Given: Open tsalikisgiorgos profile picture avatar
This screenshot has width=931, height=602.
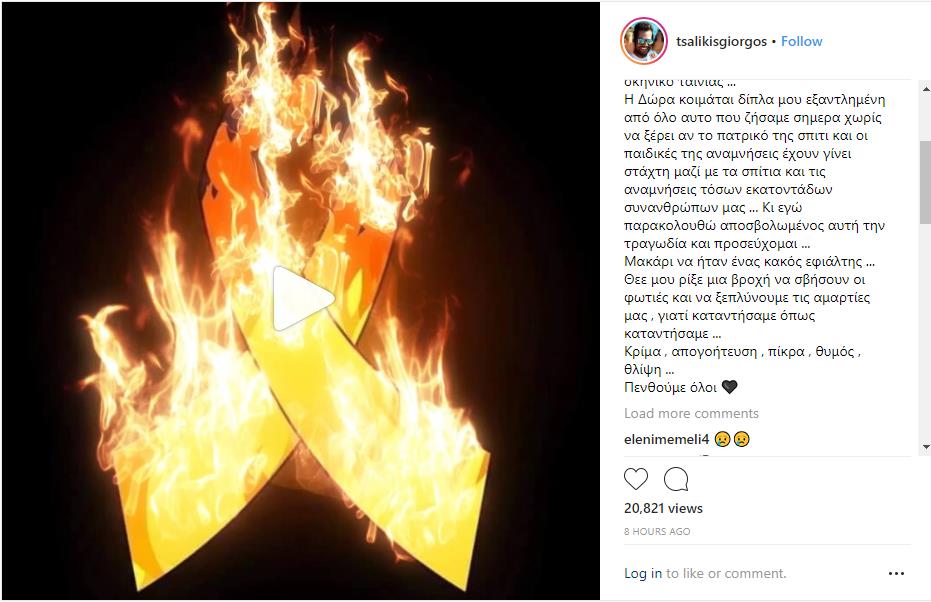Looking at the screenshot, I should pos(644,41).
